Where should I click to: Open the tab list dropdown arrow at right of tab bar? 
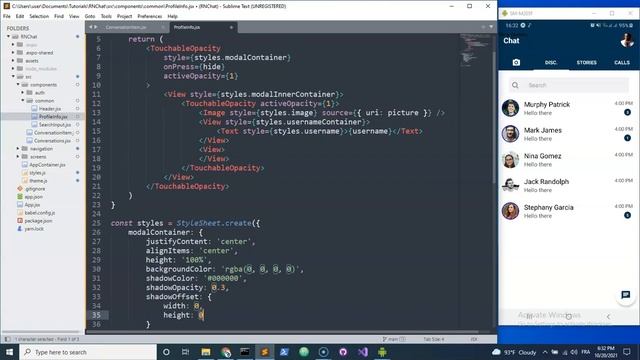(x=491, y=27)
